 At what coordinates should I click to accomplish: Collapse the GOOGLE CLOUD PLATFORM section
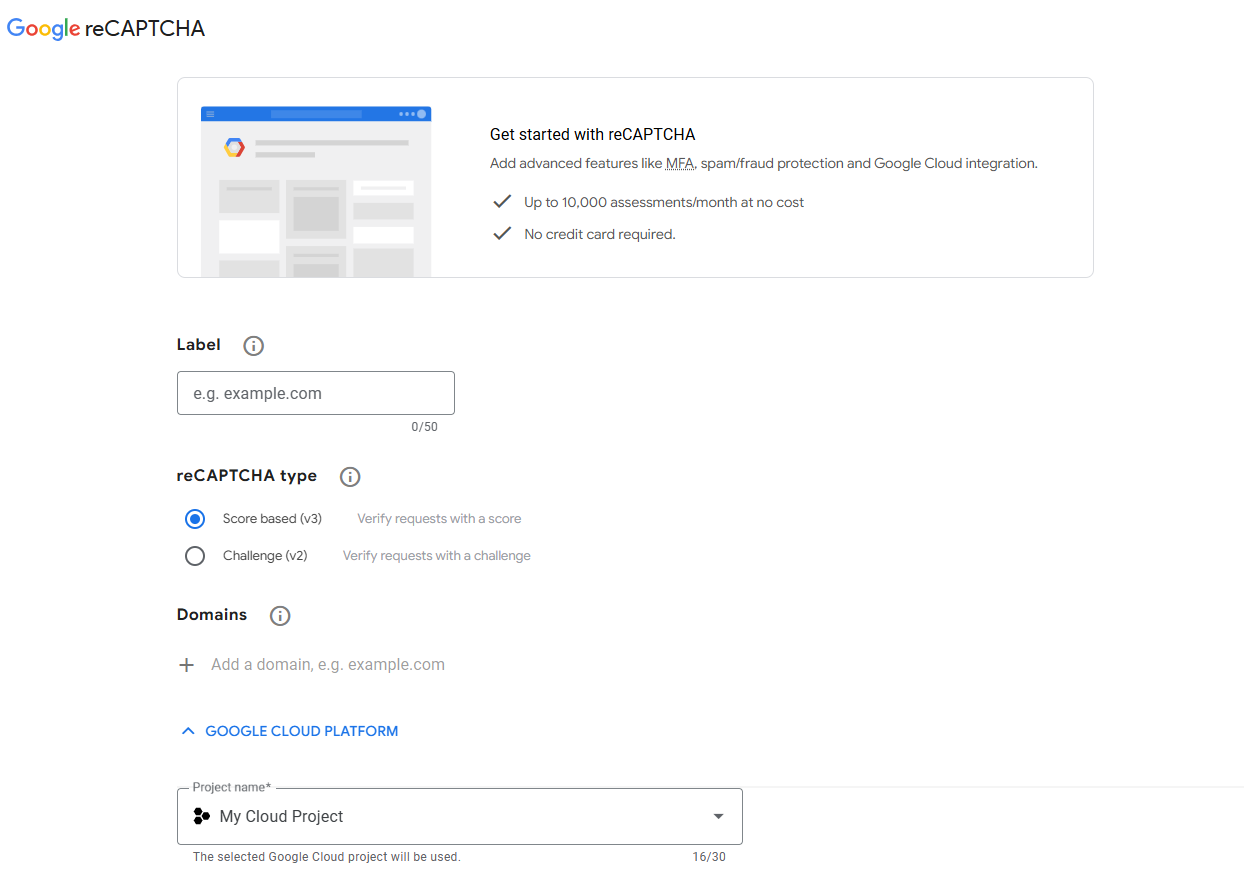point(288,731)
